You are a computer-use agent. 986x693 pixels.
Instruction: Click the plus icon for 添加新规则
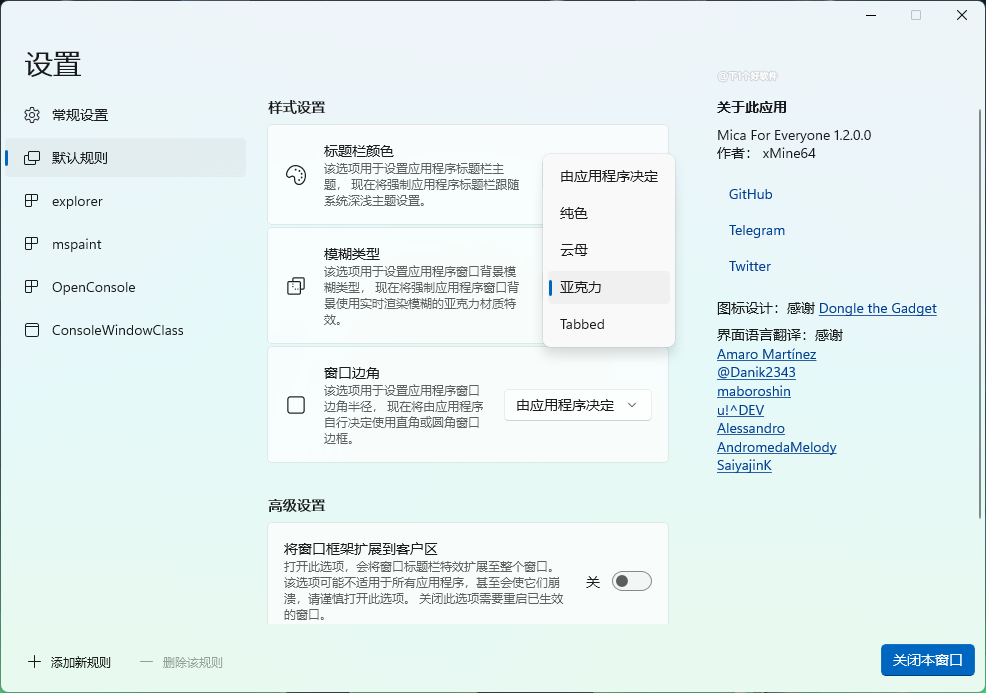[34, 662]
